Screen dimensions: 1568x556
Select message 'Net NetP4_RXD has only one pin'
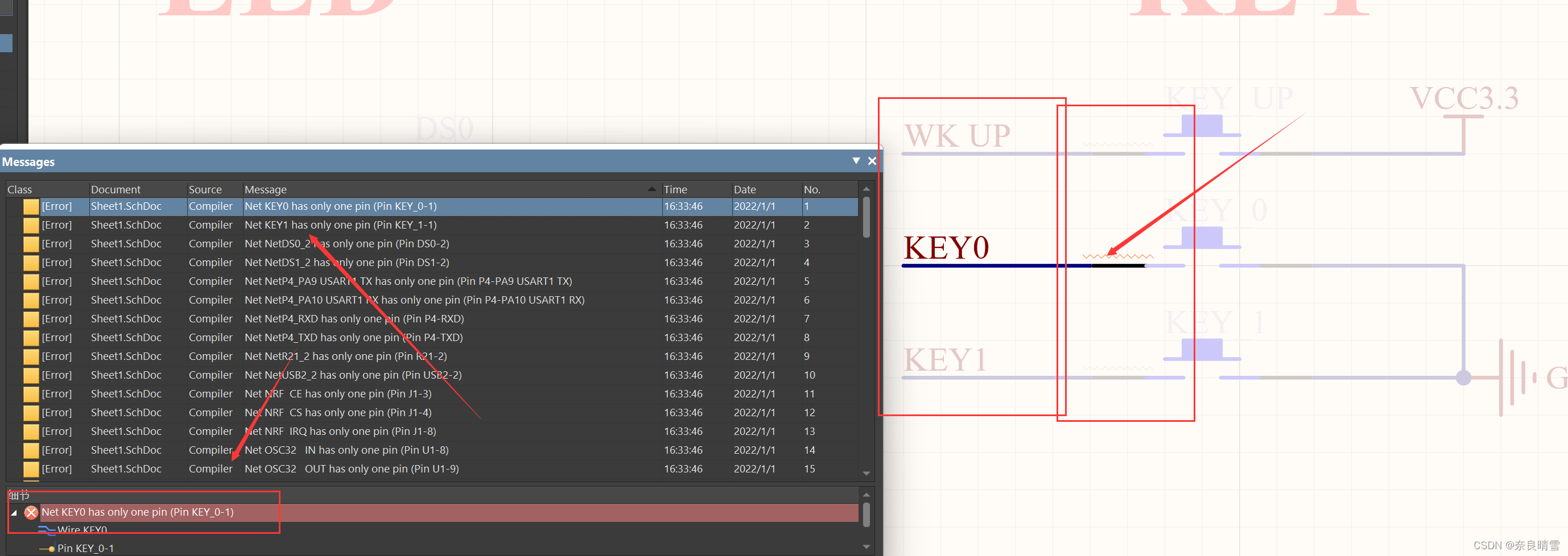[x=354, y=319]
